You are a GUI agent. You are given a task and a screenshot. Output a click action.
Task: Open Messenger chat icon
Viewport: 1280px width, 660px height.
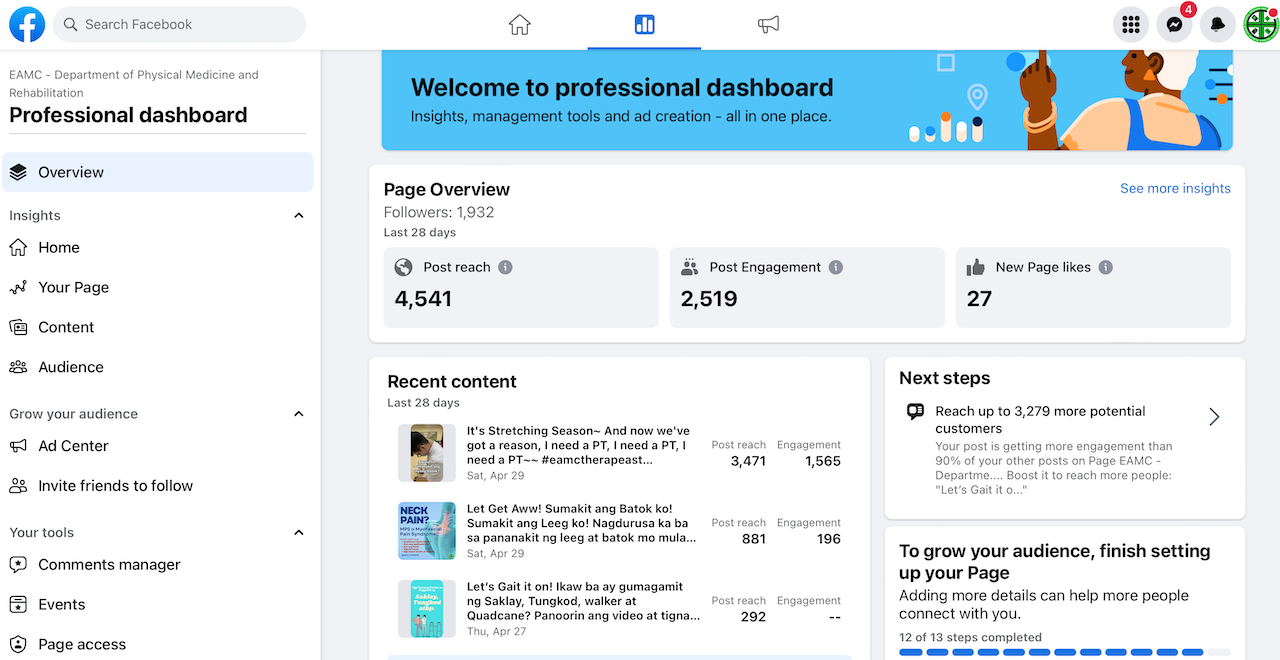(1175, 25)
